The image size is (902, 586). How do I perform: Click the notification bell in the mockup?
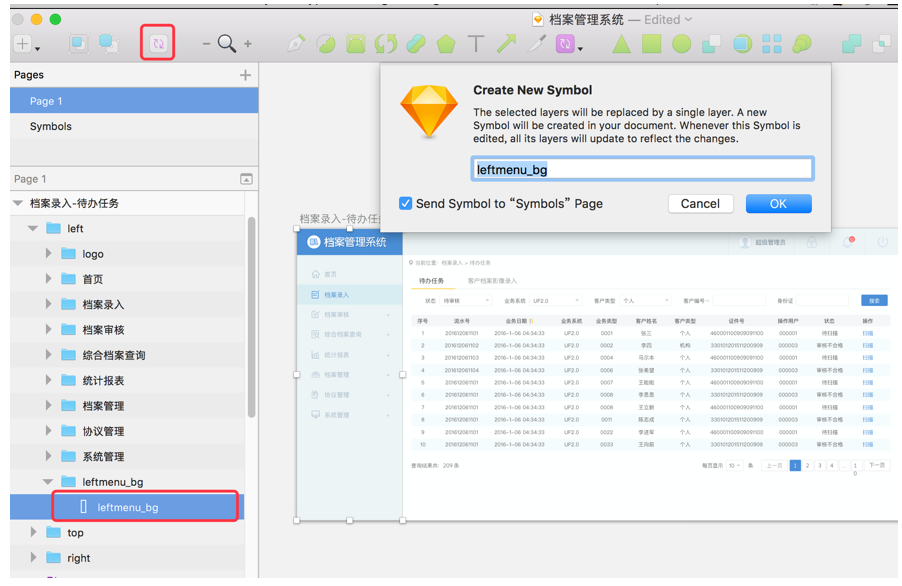point(848,242)
